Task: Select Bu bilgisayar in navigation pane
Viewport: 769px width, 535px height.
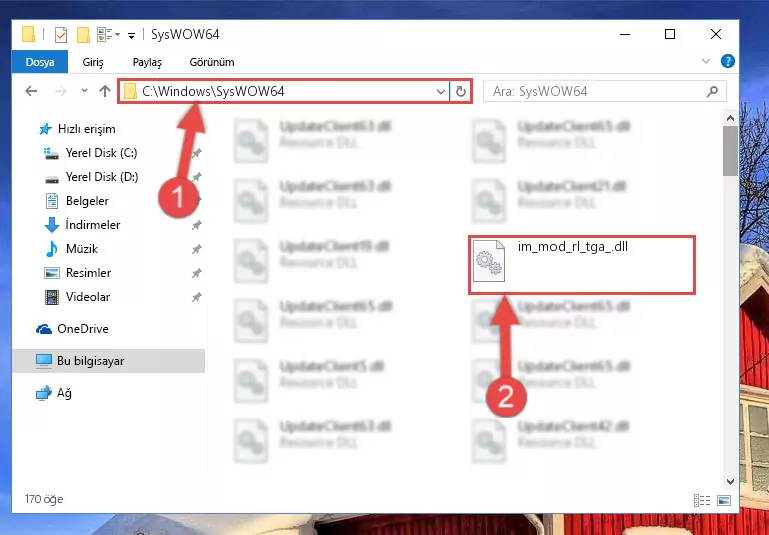Action: [x=108, y=361]
